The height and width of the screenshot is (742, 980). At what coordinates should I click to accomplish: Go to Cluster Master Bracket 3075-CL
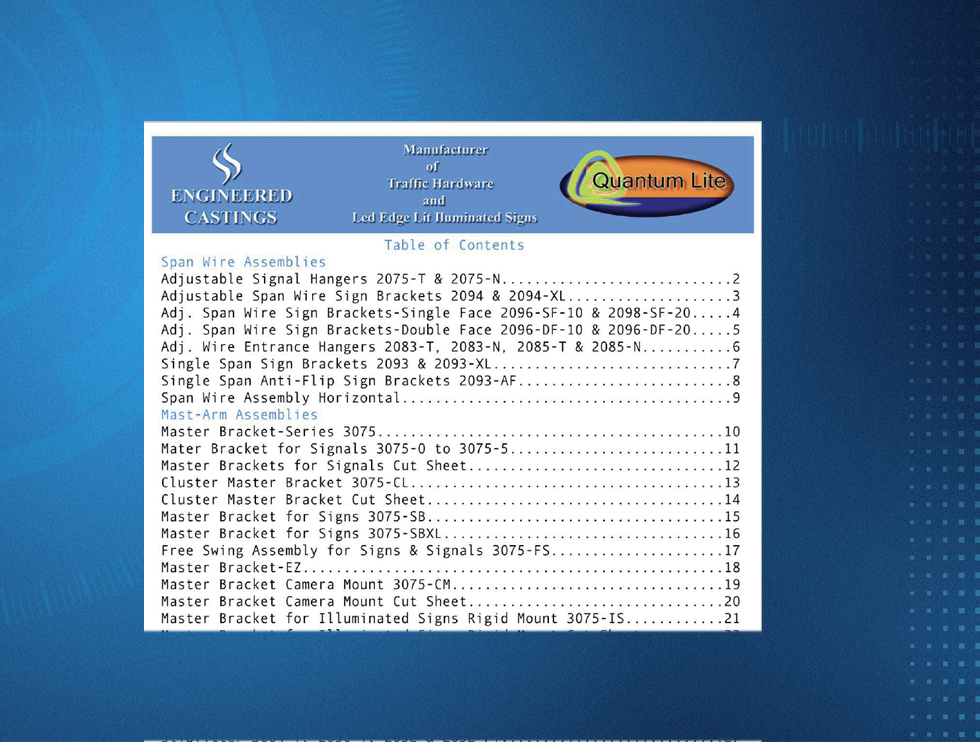tap(451, 483)
